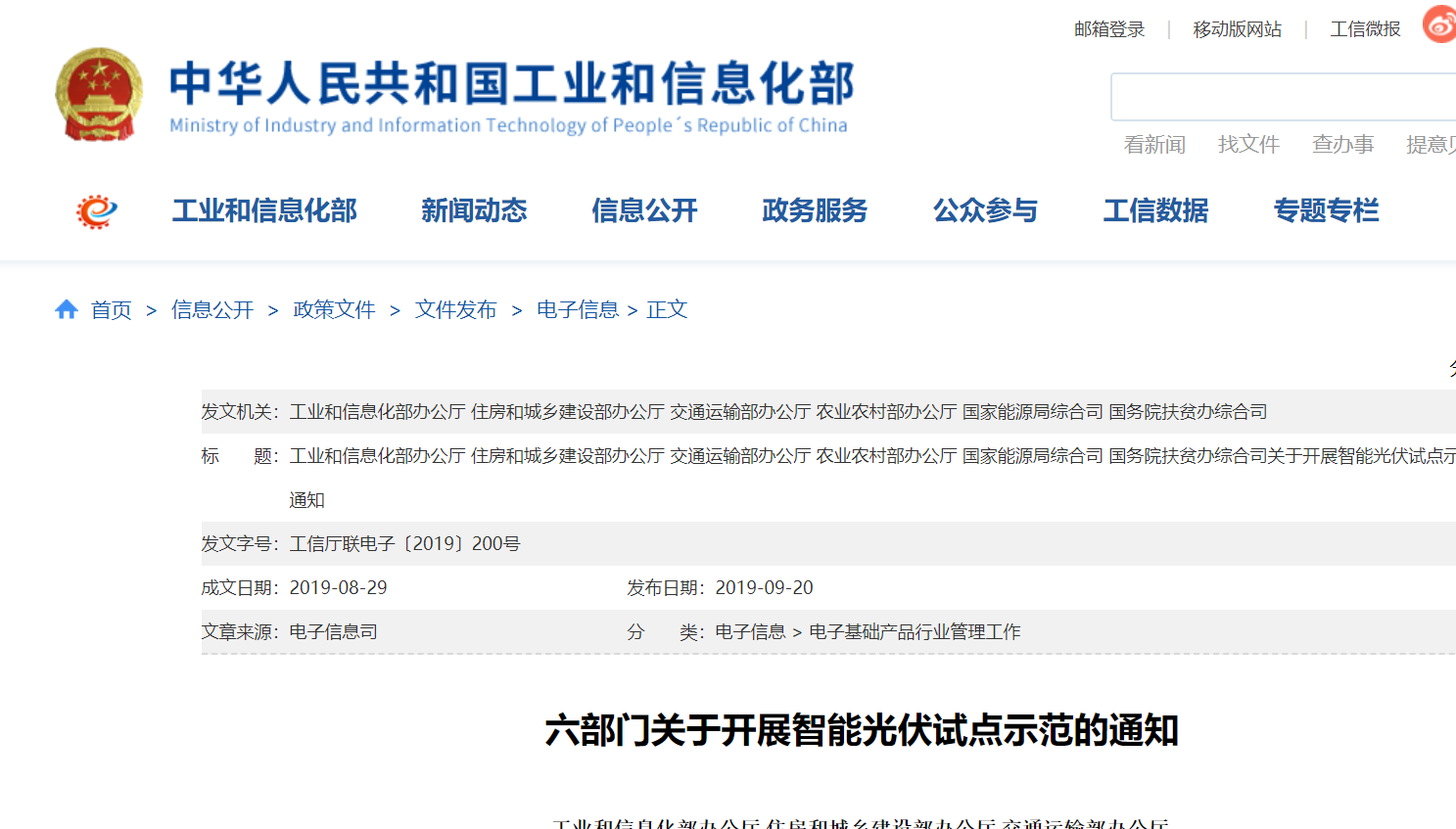Open 工信数据 navigation menu
The width and height of the screenshot is (1456, 829).
(1155, 210)
